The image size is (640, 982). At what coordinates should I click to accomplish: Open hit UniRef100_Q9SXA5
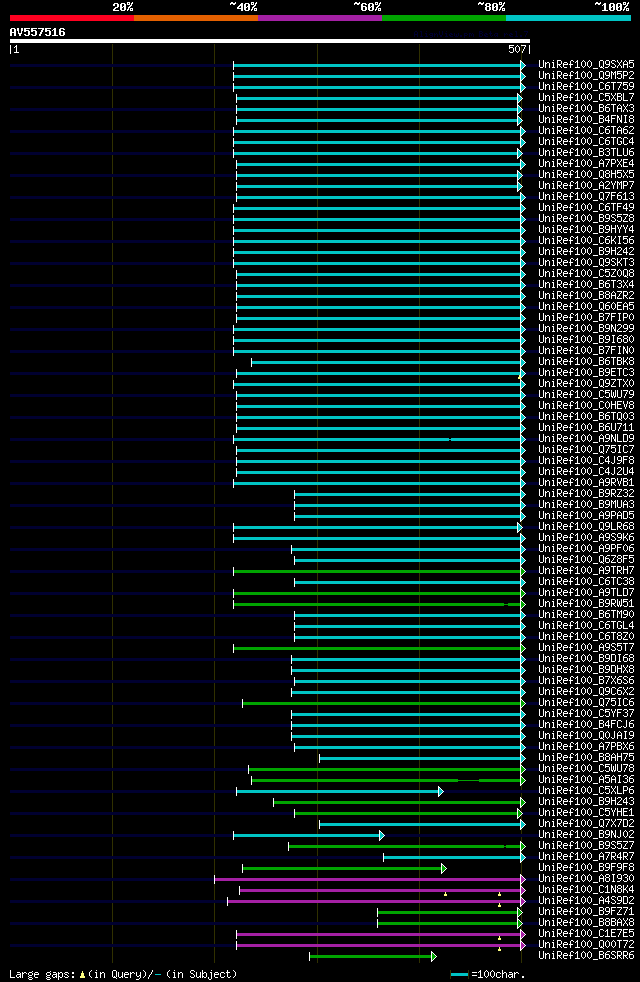click(x=586, y=65)
